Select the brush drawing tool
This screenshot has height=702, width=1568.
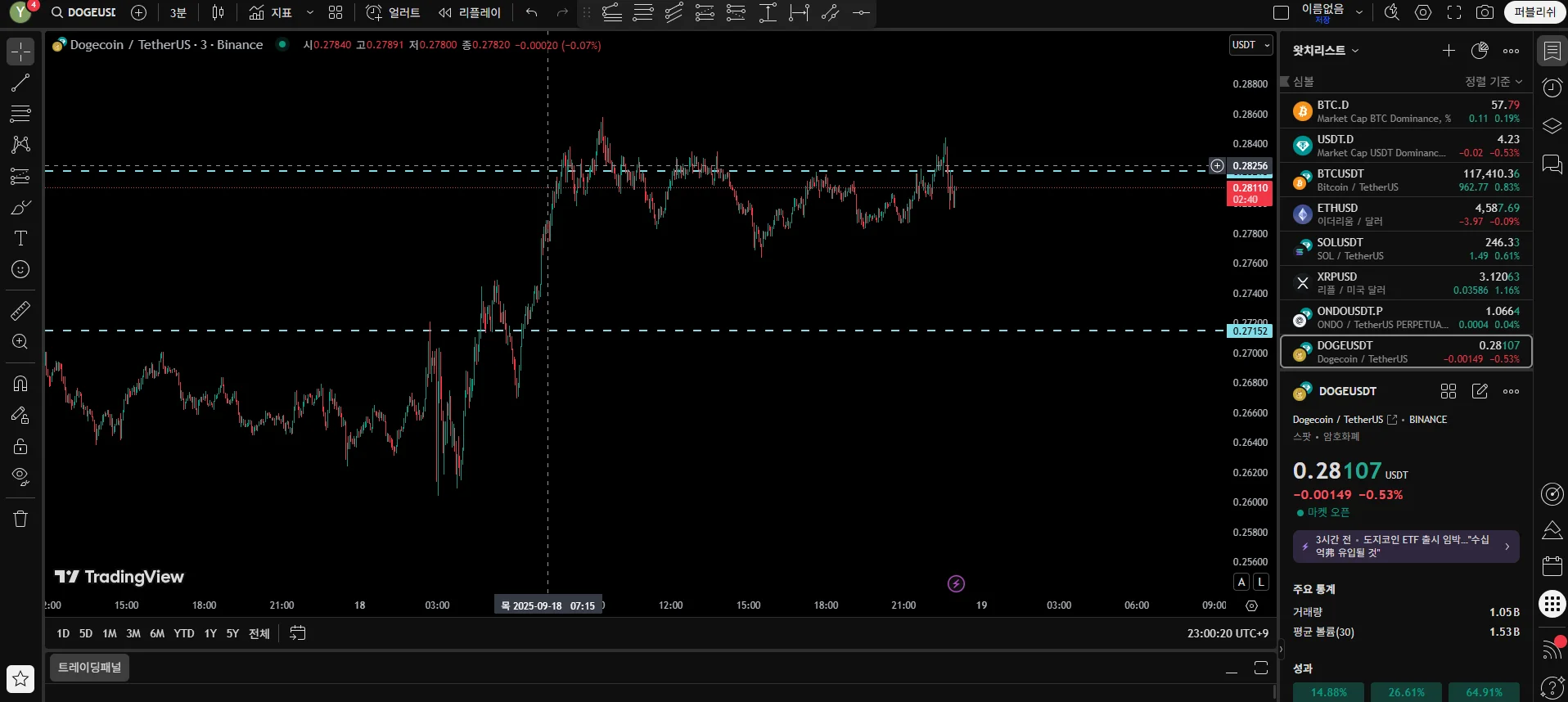pos(20,207)
